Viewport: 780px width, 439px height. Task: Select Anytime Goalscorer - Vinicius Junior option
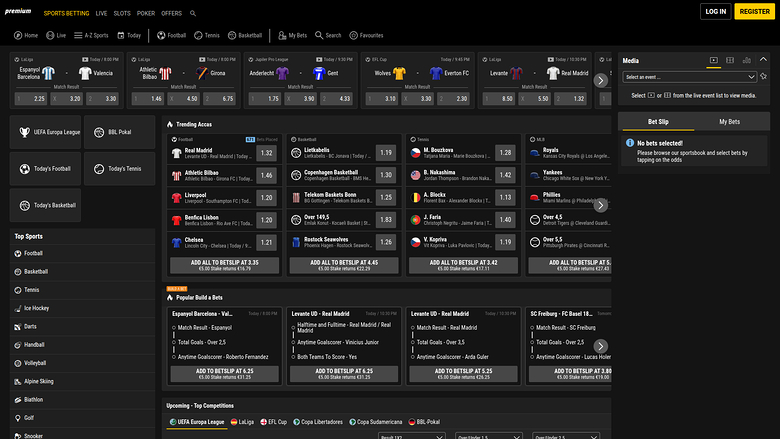(x=293, y=343)
